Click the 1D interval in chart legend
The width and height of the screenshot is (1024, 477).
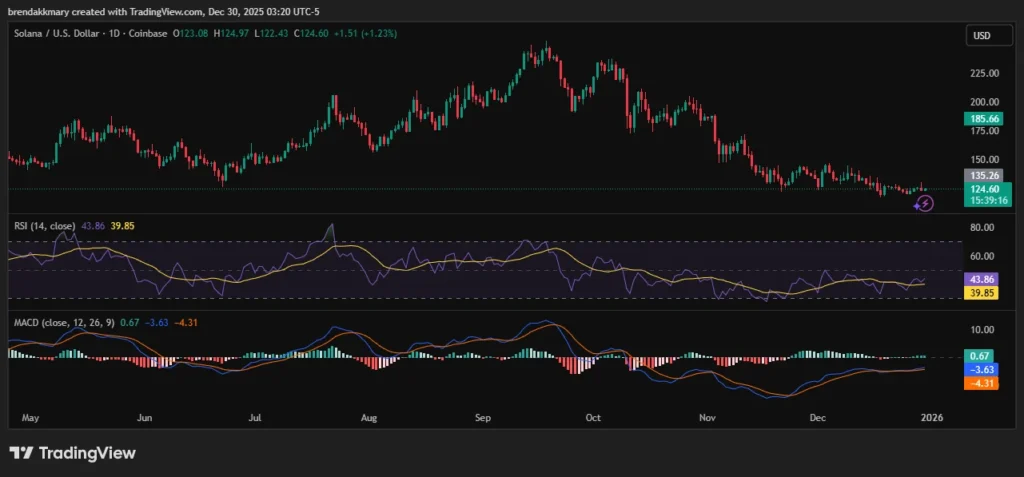(x=113, y=36)
